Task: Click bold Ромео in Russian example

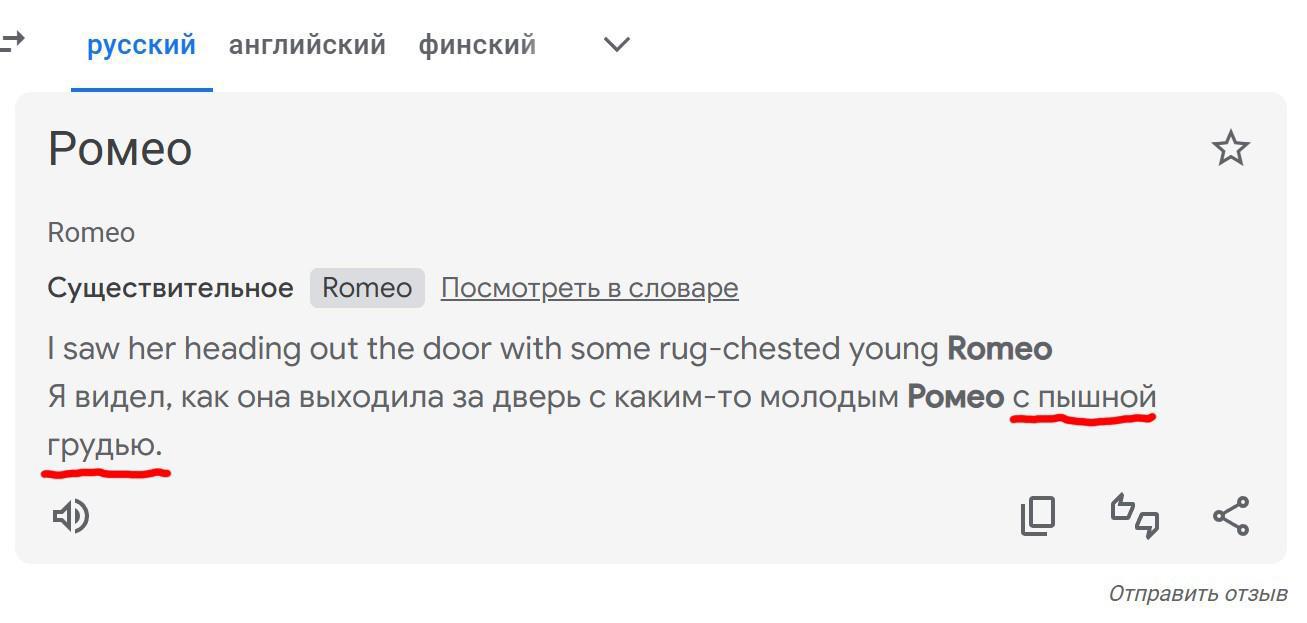Action: coord(955,397)
